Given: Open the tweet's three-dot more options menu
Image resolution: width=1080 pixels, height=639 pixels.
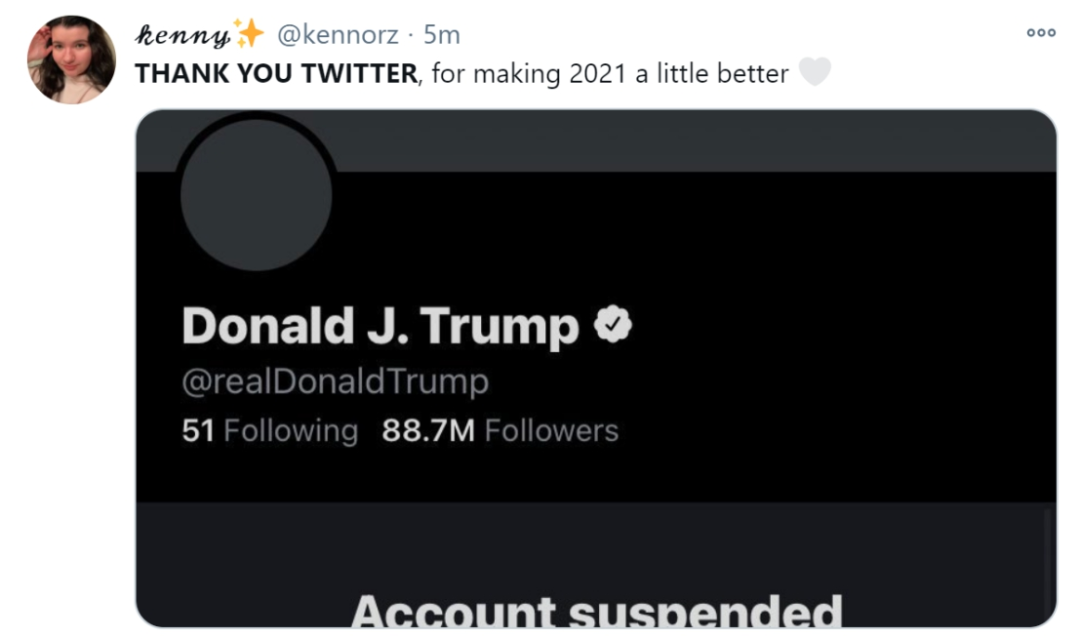Looking at the screenshot, I should coord(1041,33).
